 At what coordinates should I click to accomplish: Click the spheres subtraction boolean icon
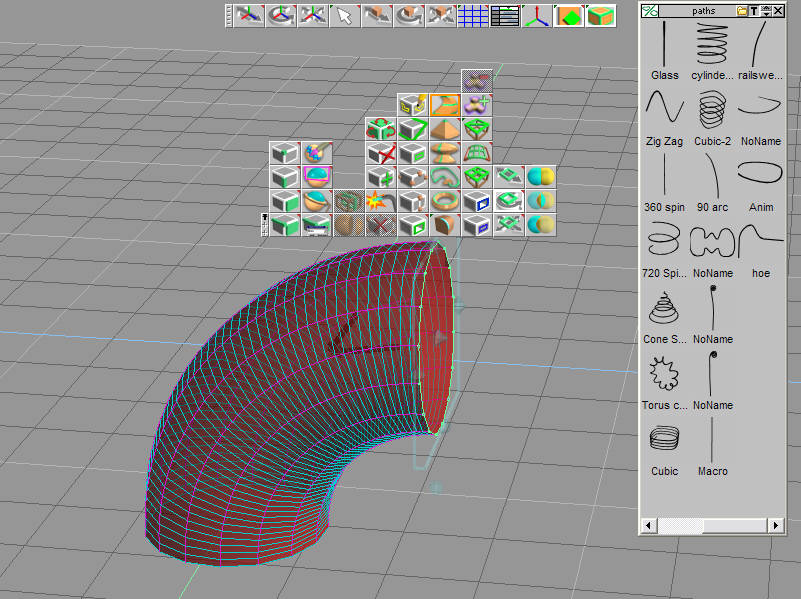tap(540, 225)
